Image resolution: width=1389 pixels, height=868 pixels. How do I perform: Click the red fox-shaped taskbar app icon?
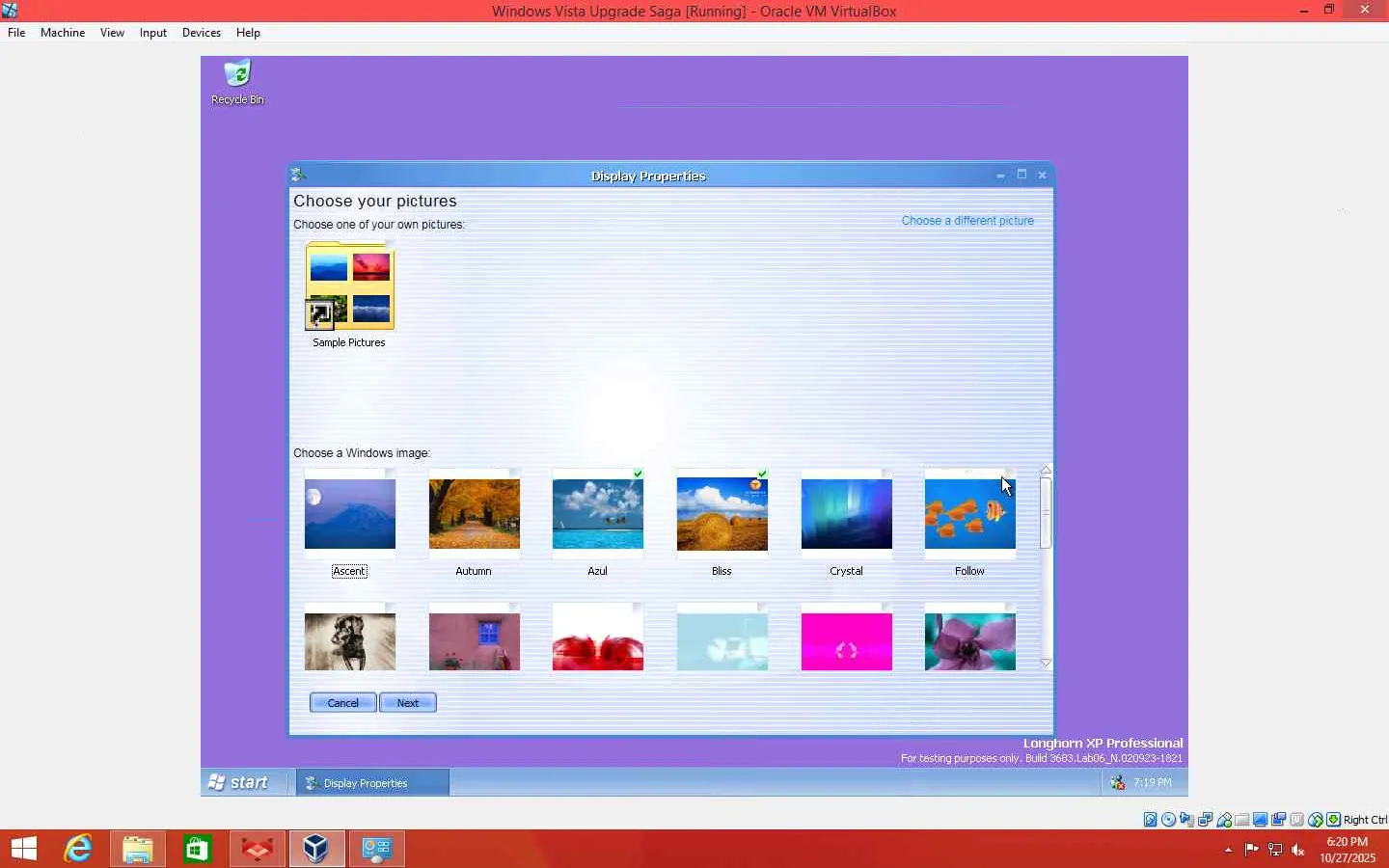pos(258,849)
